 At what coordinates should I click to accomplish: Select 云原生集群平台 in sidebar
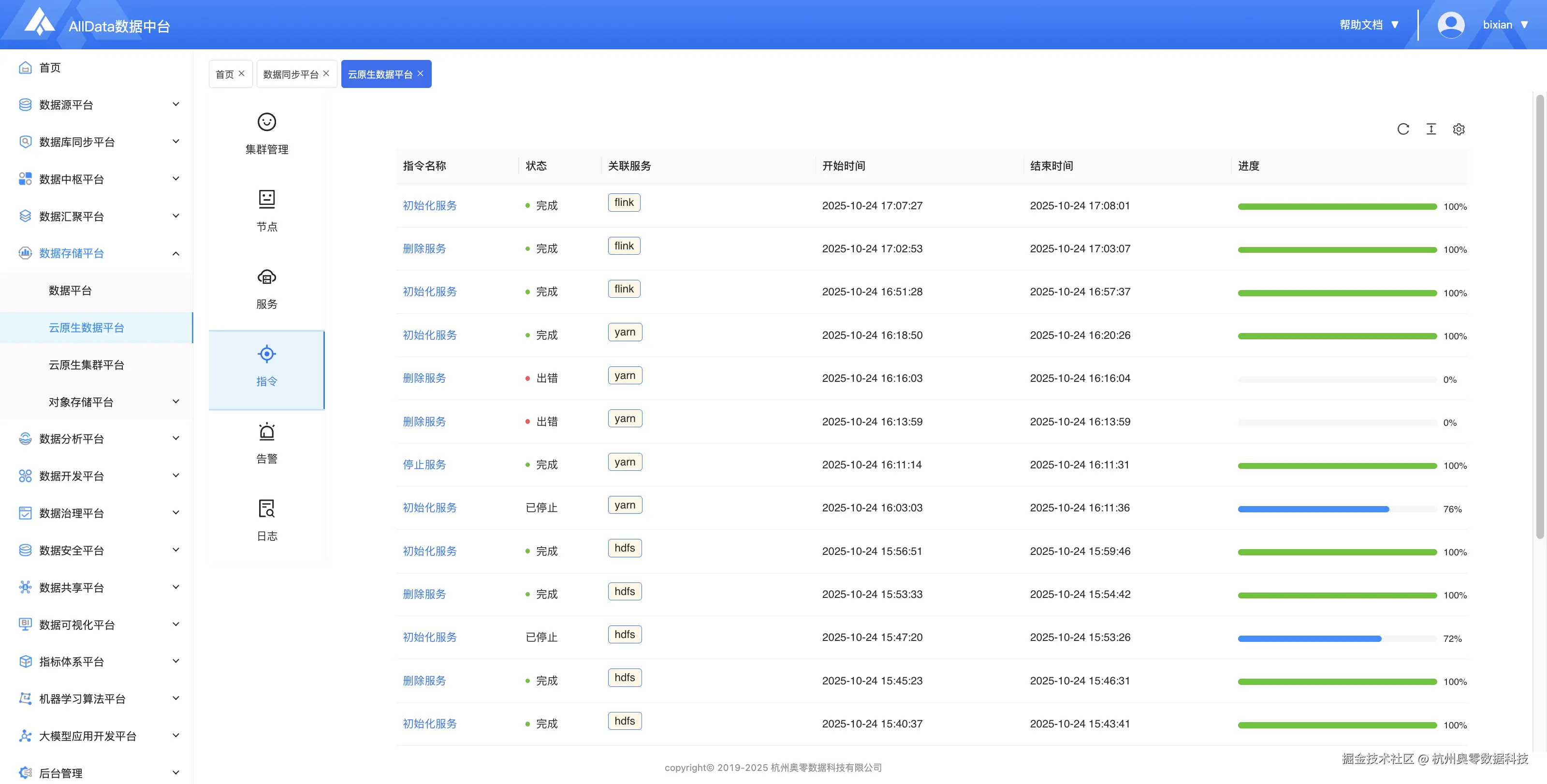[x=87, y=364]
